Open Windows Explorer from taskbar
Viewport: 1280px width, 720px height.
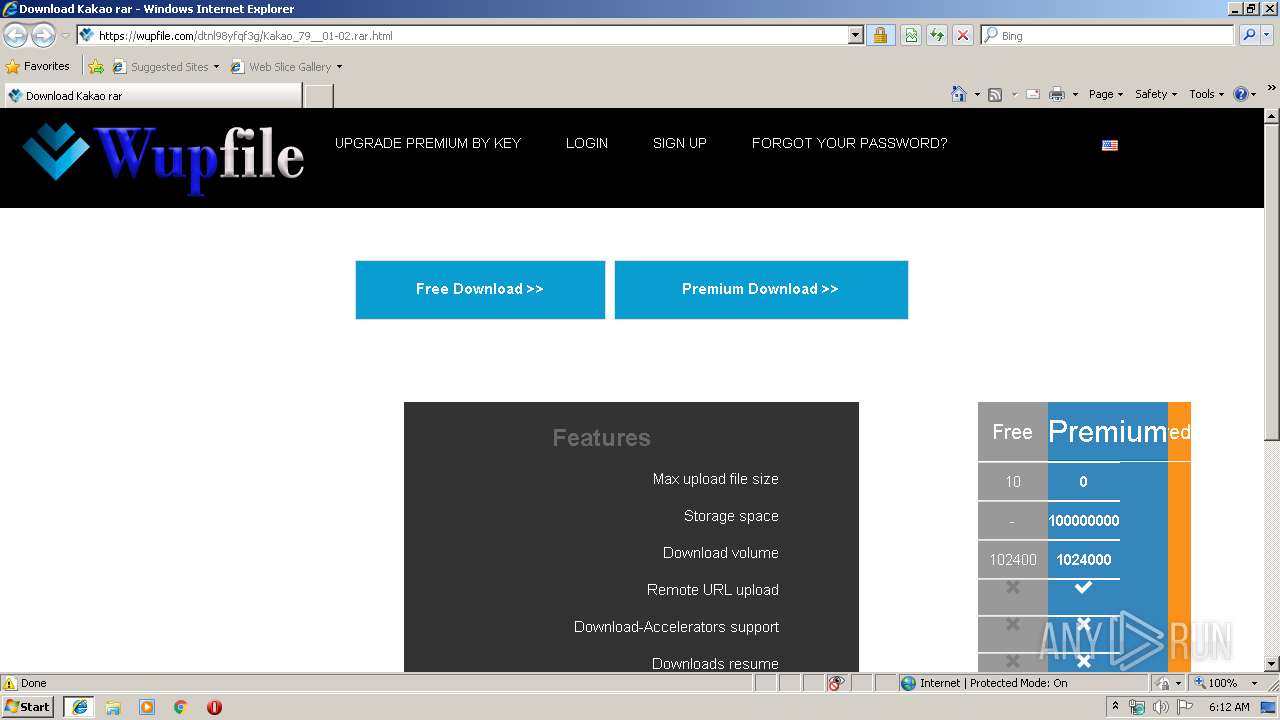tap(113, 707)
